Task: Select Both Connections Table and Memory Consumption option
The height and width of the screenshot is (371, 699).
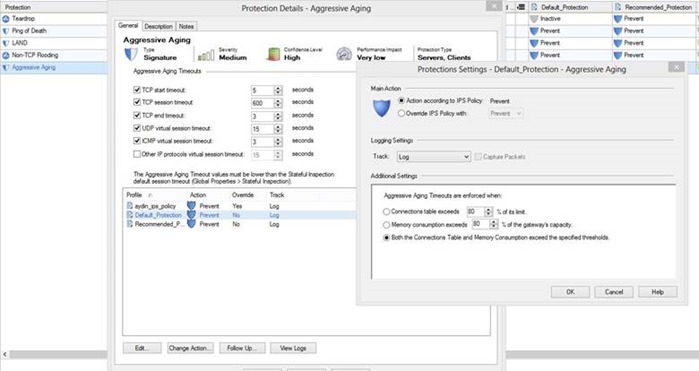Action: [387, 238]
